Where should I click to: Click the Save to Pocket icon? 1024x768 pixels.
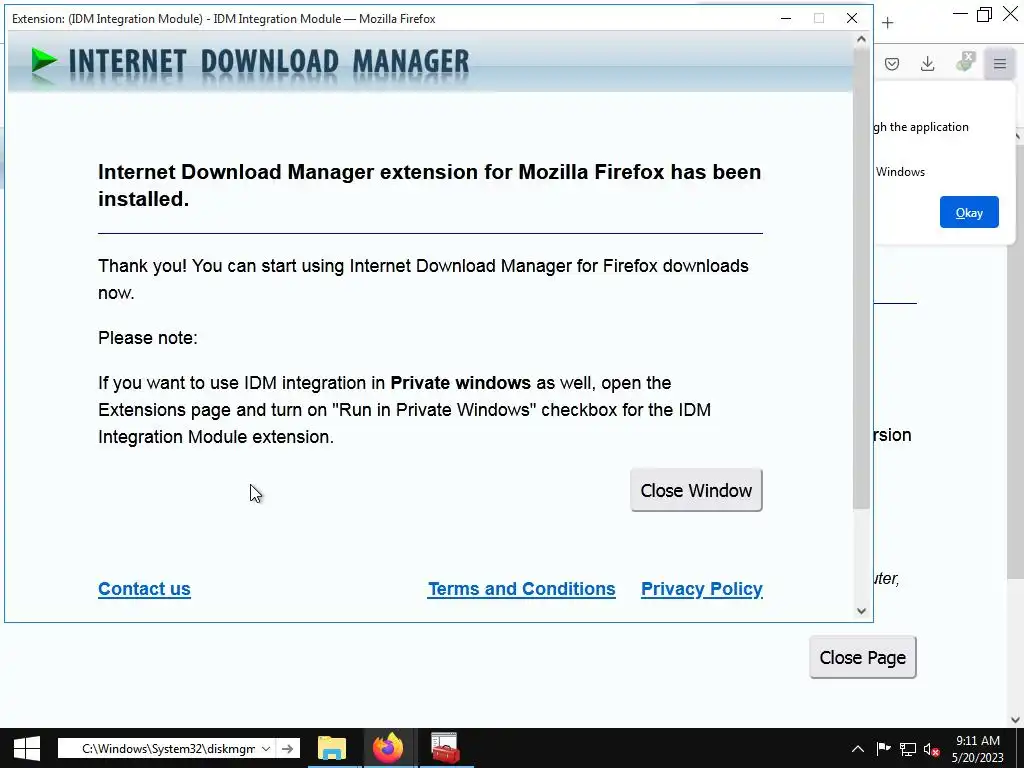(892, 63)
